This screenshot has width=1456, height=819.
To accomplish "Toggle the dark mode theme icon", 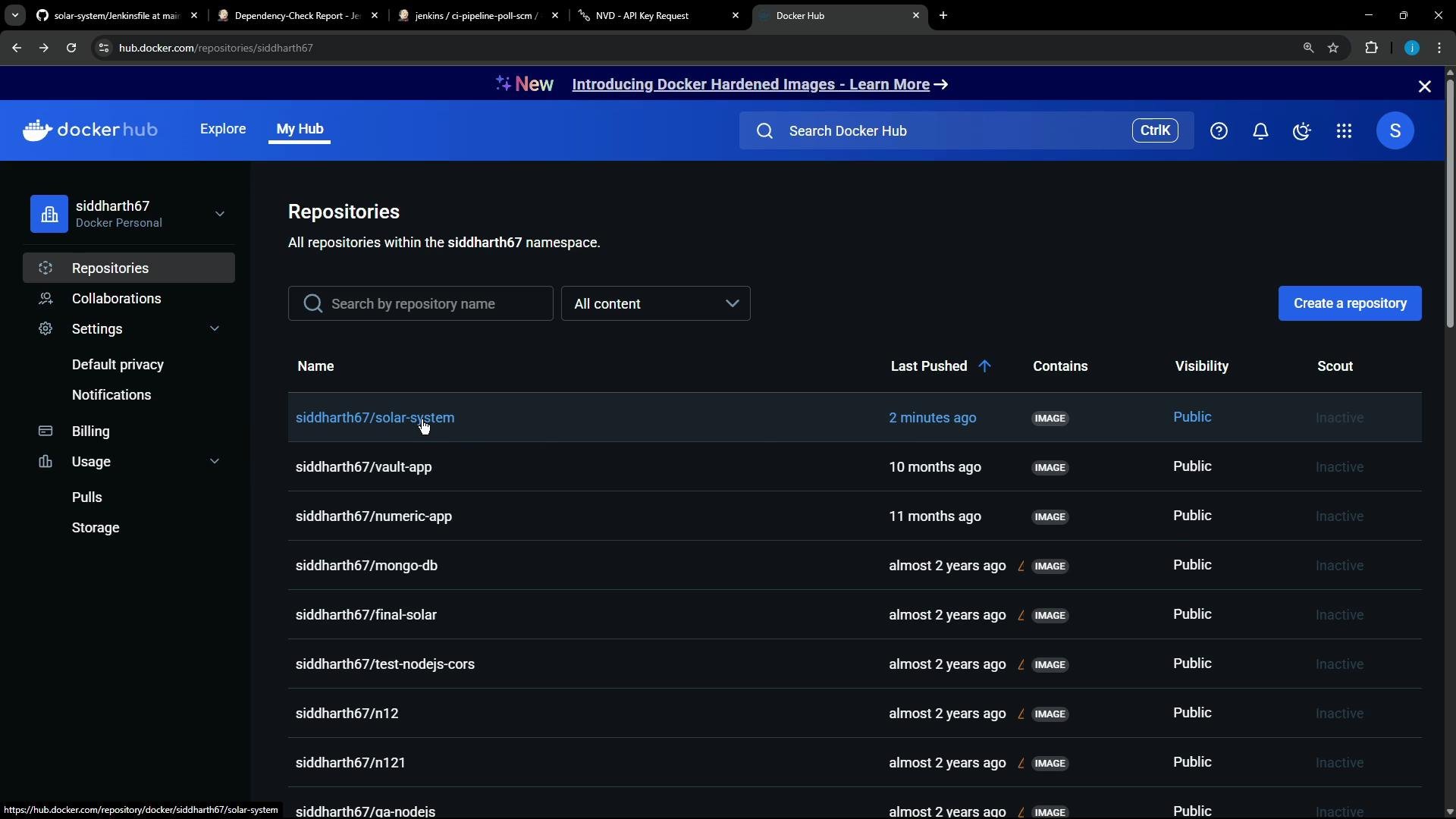I will [x=1302, y=131].
